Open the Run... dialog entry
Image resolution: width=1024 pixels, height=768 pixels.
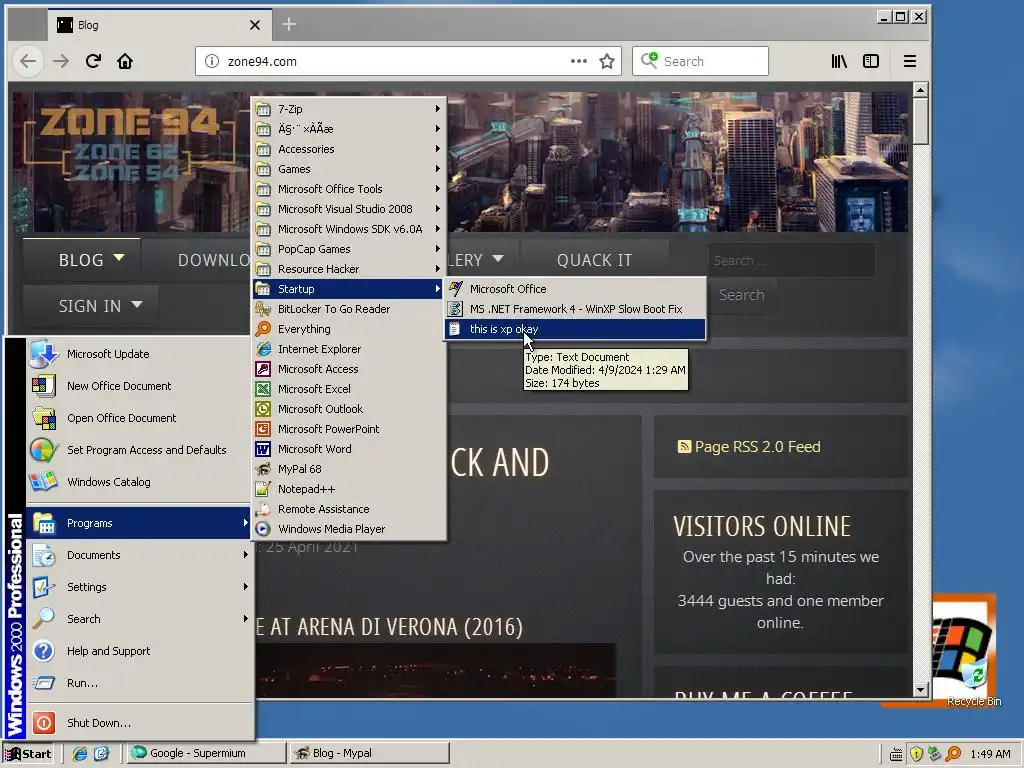[138, 683]
